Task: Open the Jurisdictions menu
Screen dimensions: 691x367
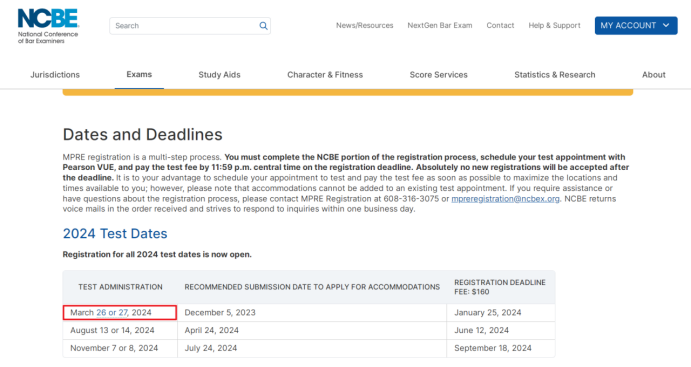Action: click(x=55, y=75)
